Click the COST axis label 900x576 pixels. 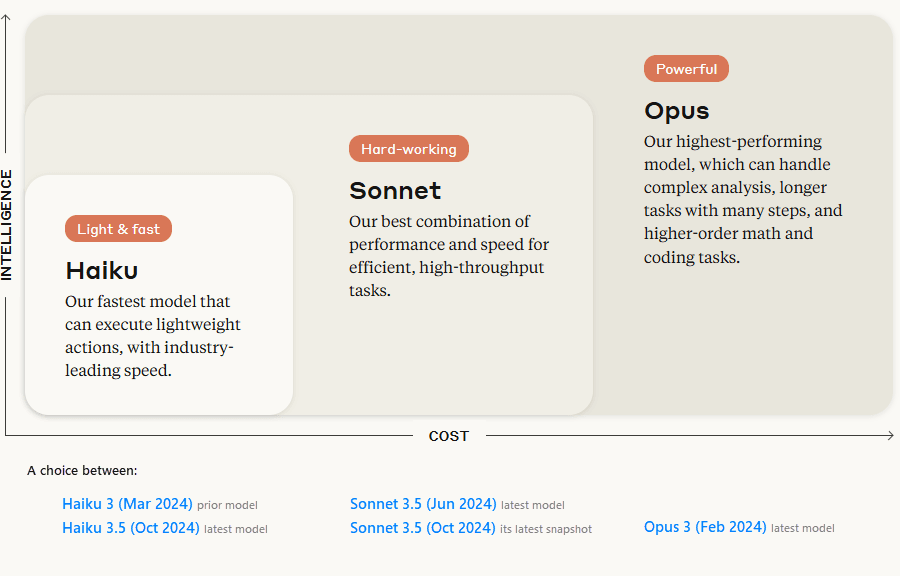point(449,436)
